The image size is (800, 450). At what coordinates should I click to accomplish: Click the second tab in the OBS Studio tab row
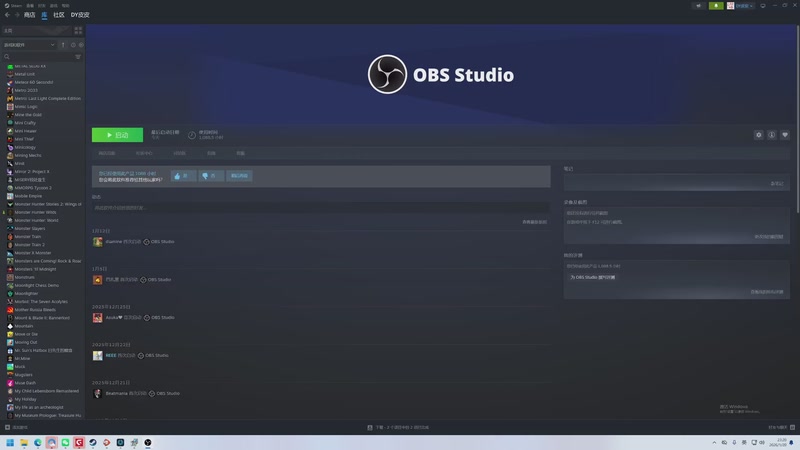click(x=144, y=153)
